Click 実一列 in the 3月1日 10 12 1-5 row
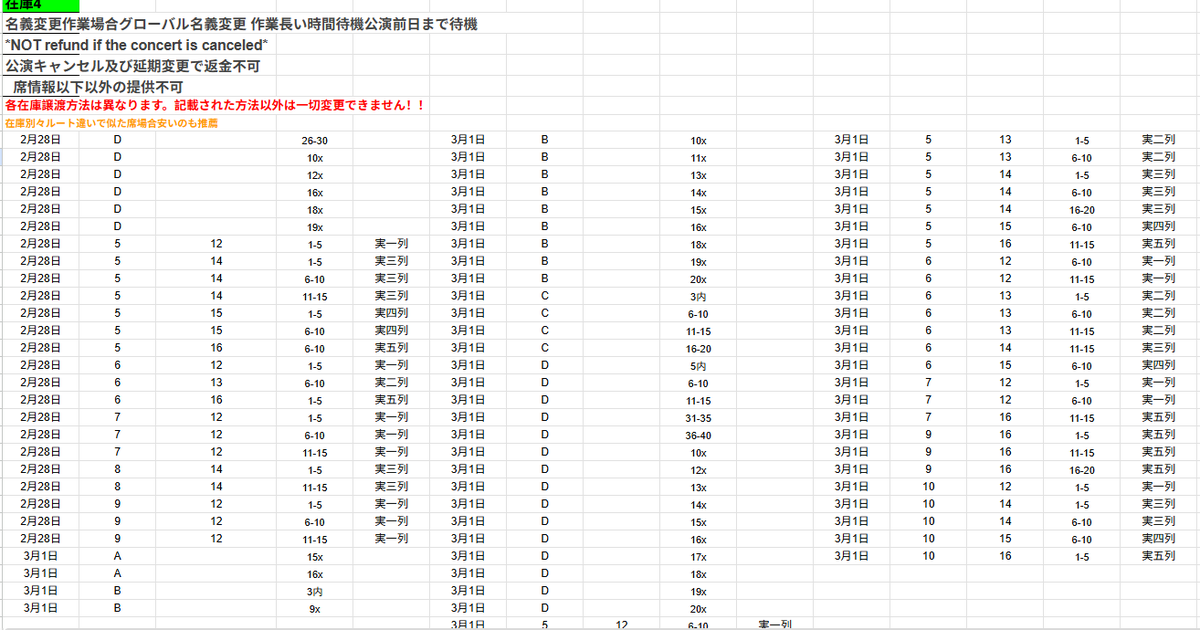Screen dimensions: 1200x630 1159,487
